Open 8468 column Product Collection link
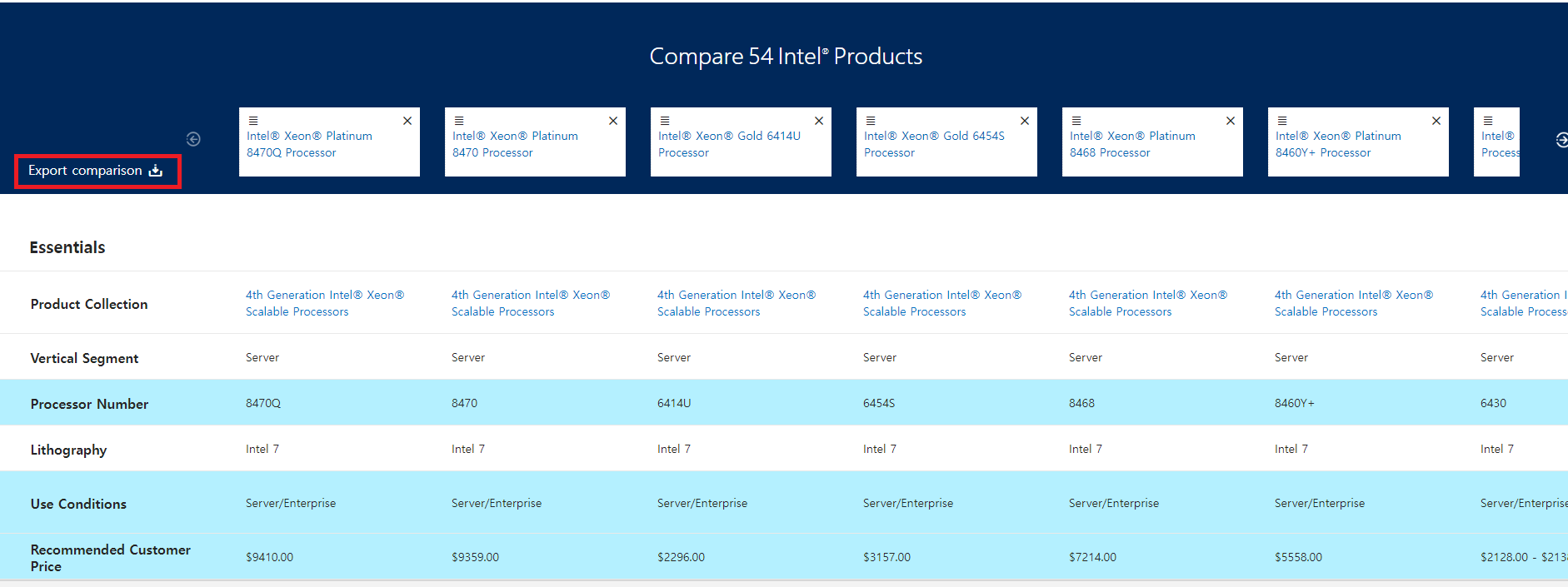1568x587 pixels. 1148,303
